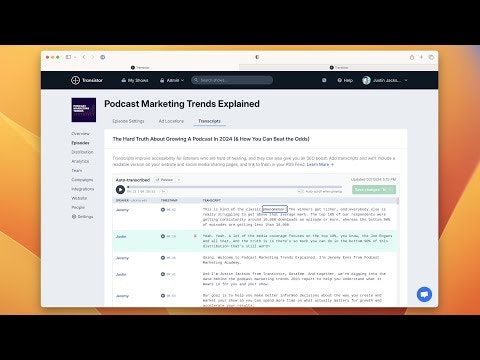Open Campaigns in the sidebar
480x360 pixels.
[82, 180]
